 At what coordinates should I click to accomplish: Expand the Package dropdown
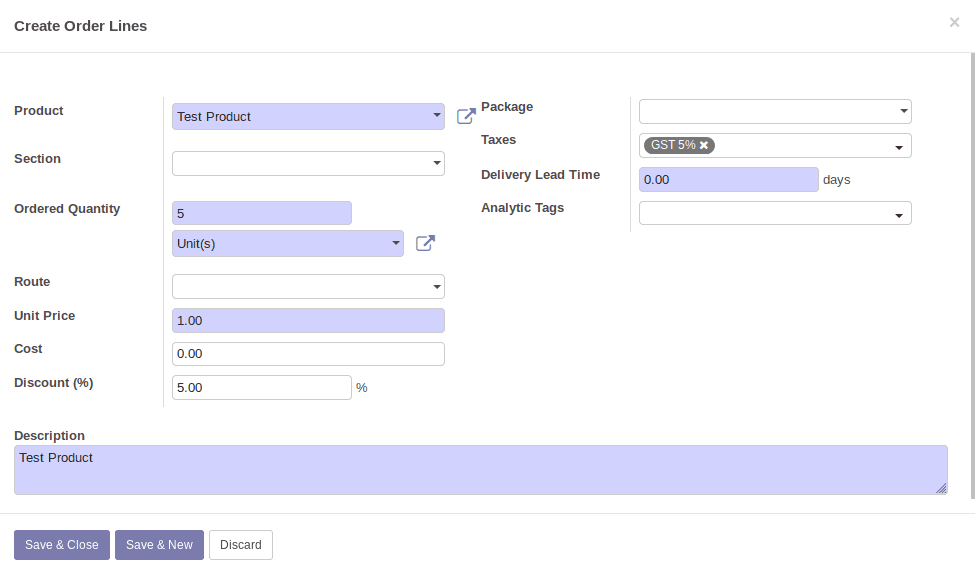coord(903,111)
